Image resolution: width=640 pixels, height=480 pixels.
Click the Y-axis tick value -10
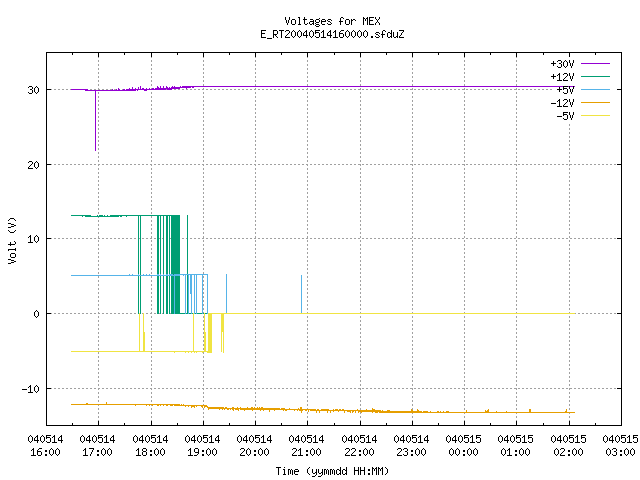point(31,389)
